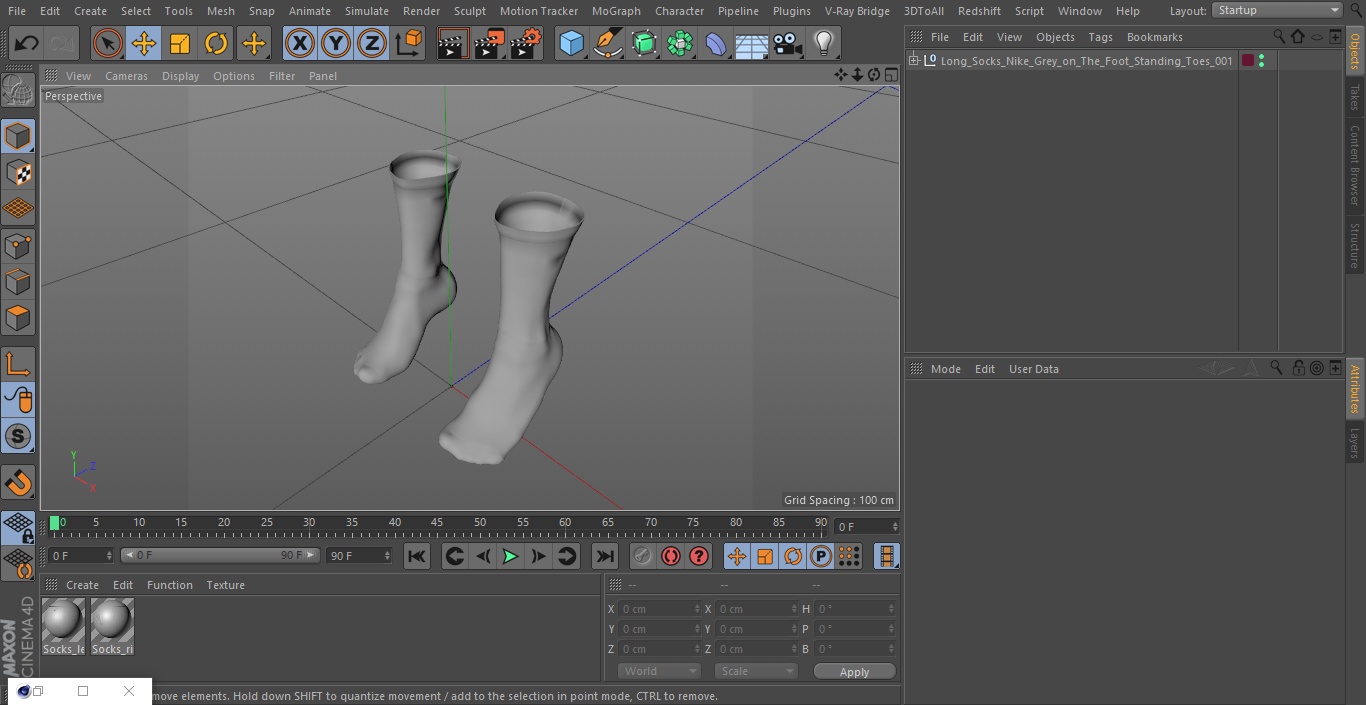Switch to Texture mode icon
The width and height of the screenshot is (1366, 705).
point(18,172)
